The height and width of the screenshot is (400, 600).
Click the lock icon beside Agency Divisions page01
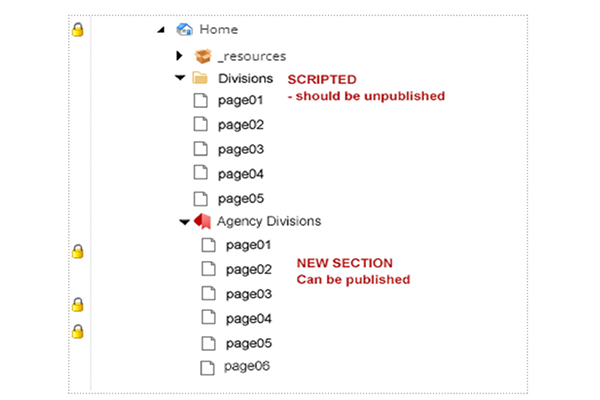click(x=78, y=251)
